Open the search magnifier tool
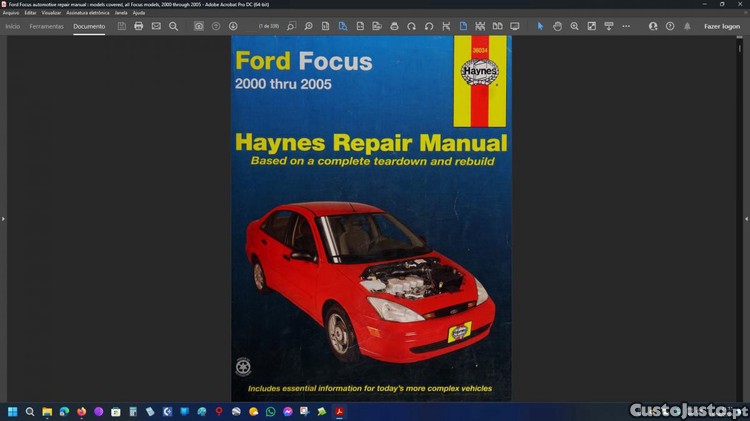 tap(173, 26)
